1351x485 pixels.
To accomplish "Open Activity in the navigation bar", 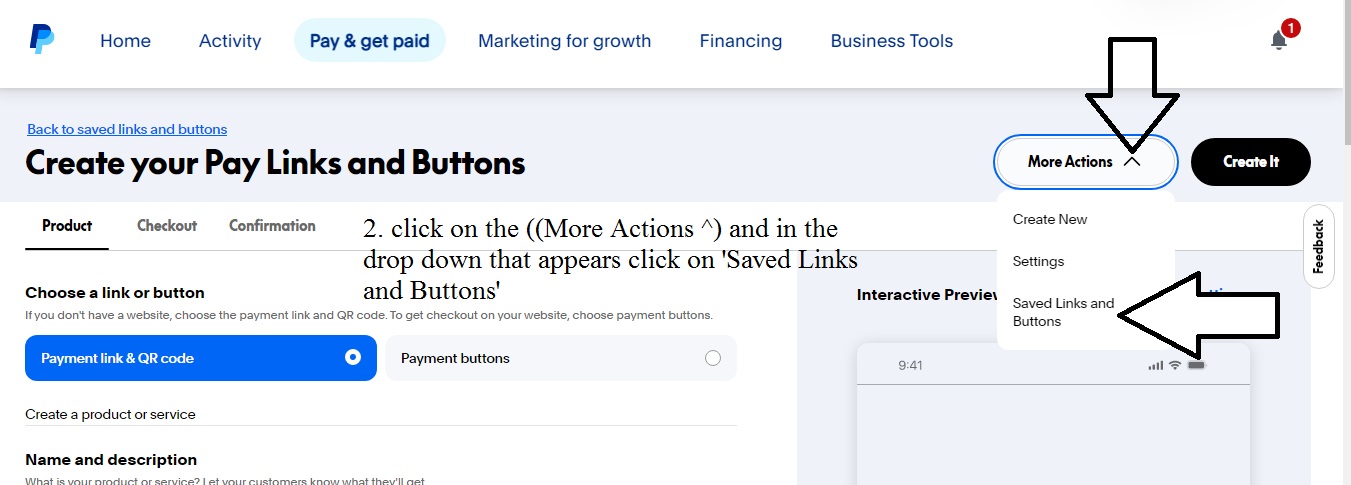I will point(230,41).
